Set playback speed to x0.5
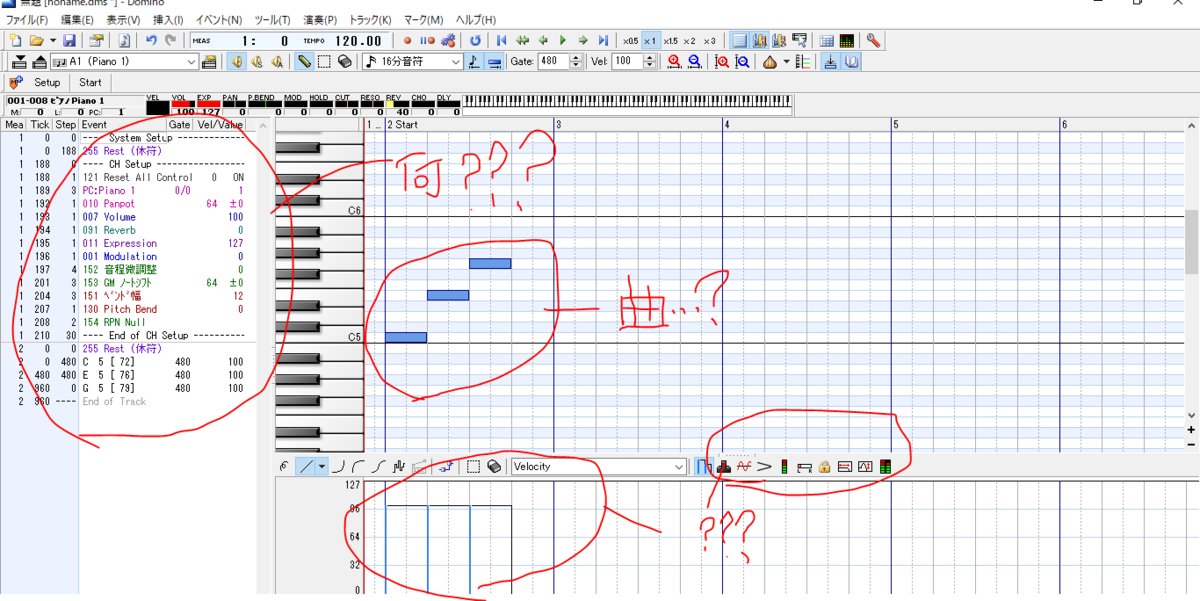 pyautogui.click(x=630, y=41)
